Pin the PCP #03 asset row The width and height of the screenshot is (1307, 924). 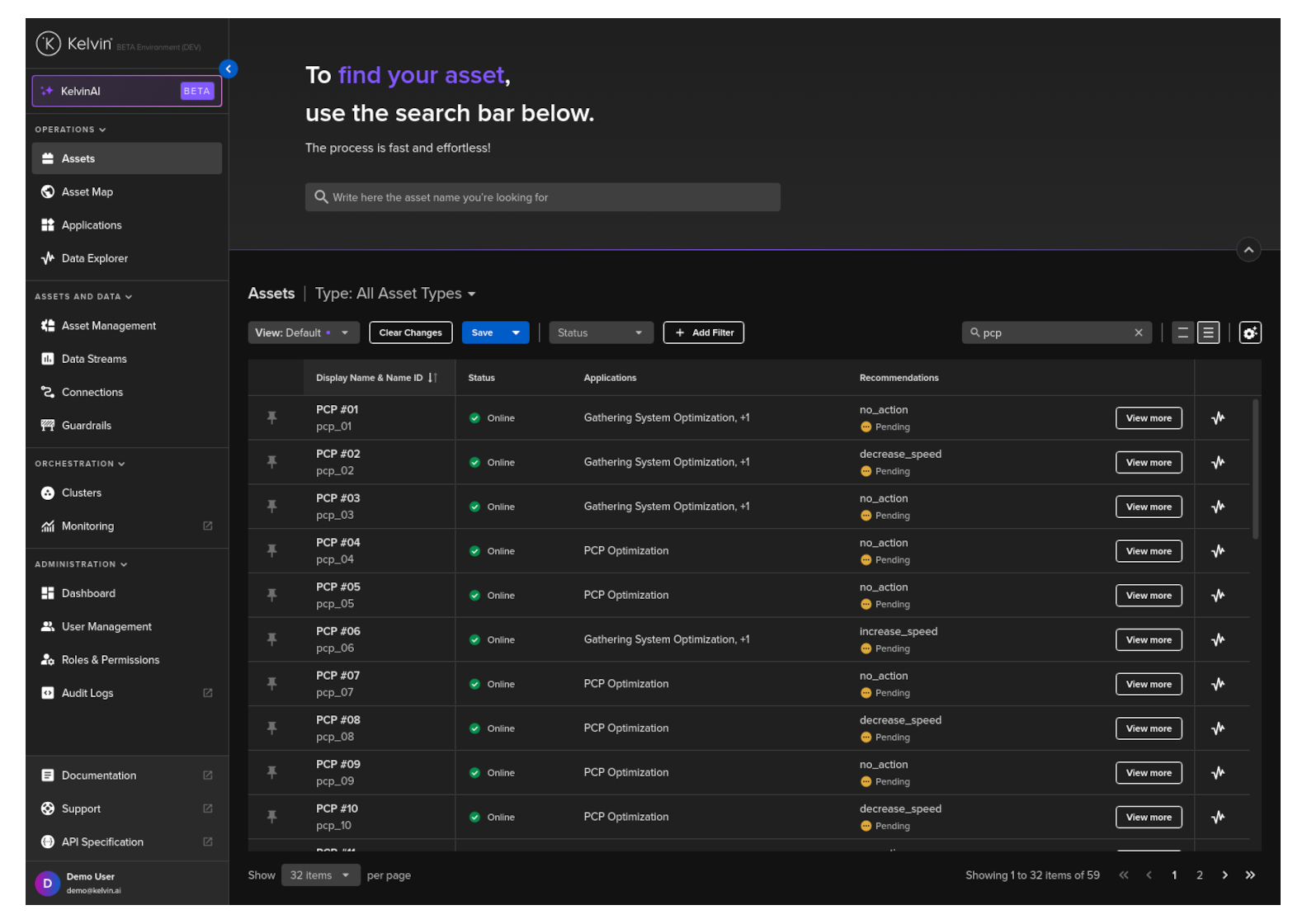(271, 507)
